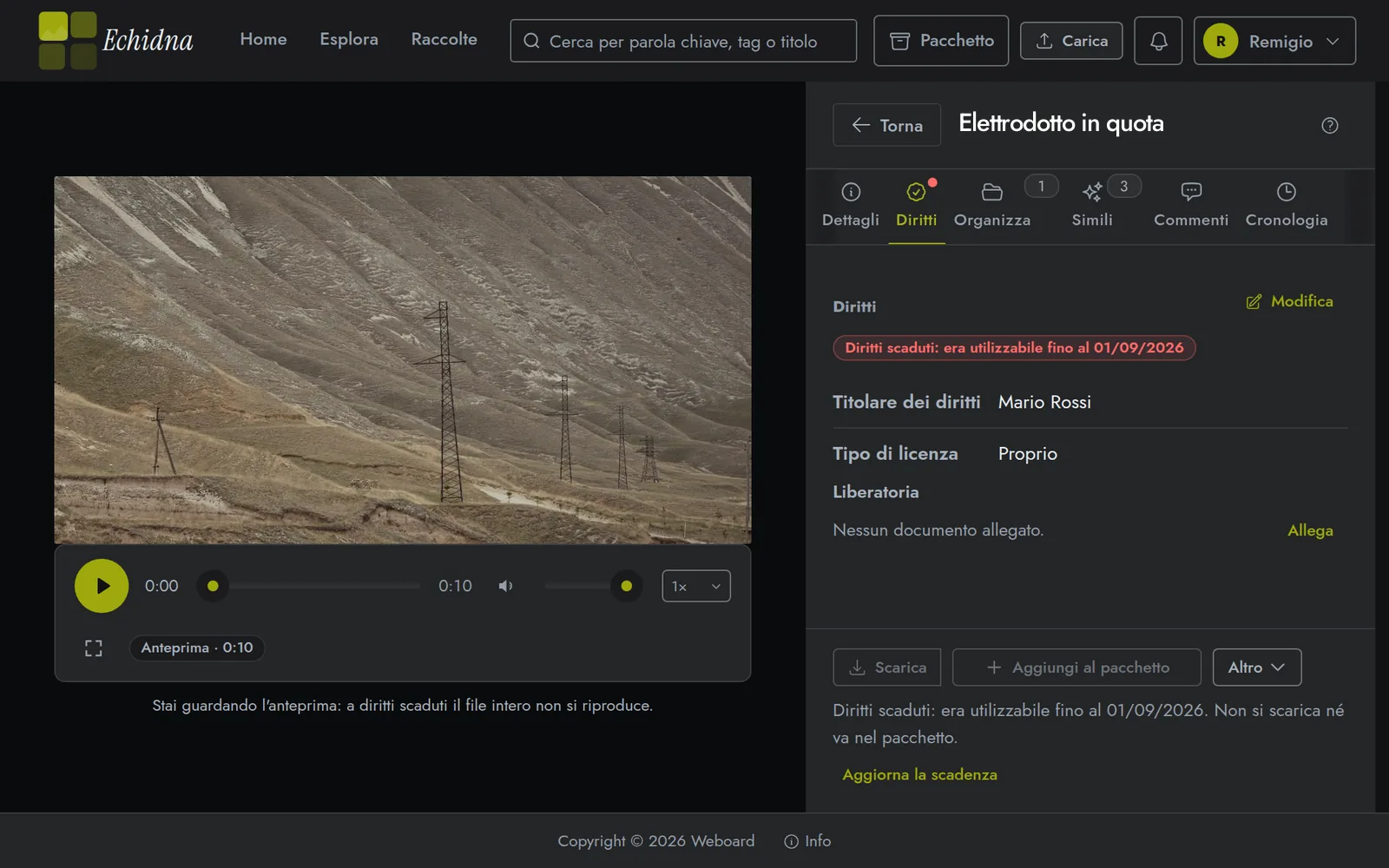Screen dimensions: 1389x868
Task: Click the 0:10 duration time label
Action: 455,586
